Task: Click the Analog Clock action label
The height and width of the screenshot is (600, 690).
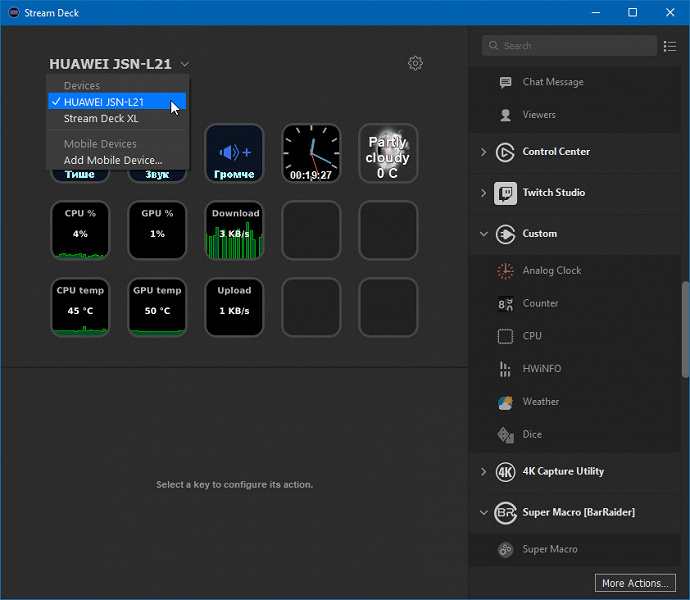Action: tap(552, 271)
